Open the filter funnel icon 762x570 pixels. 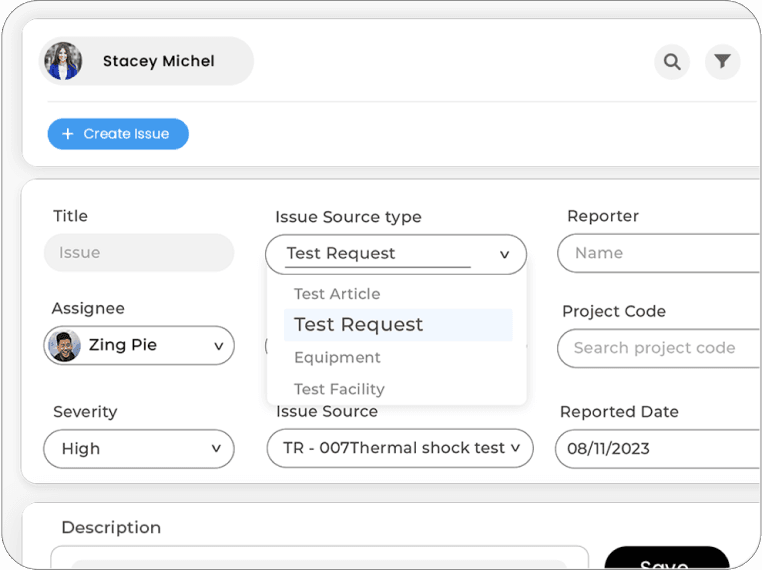pos(722,62)
